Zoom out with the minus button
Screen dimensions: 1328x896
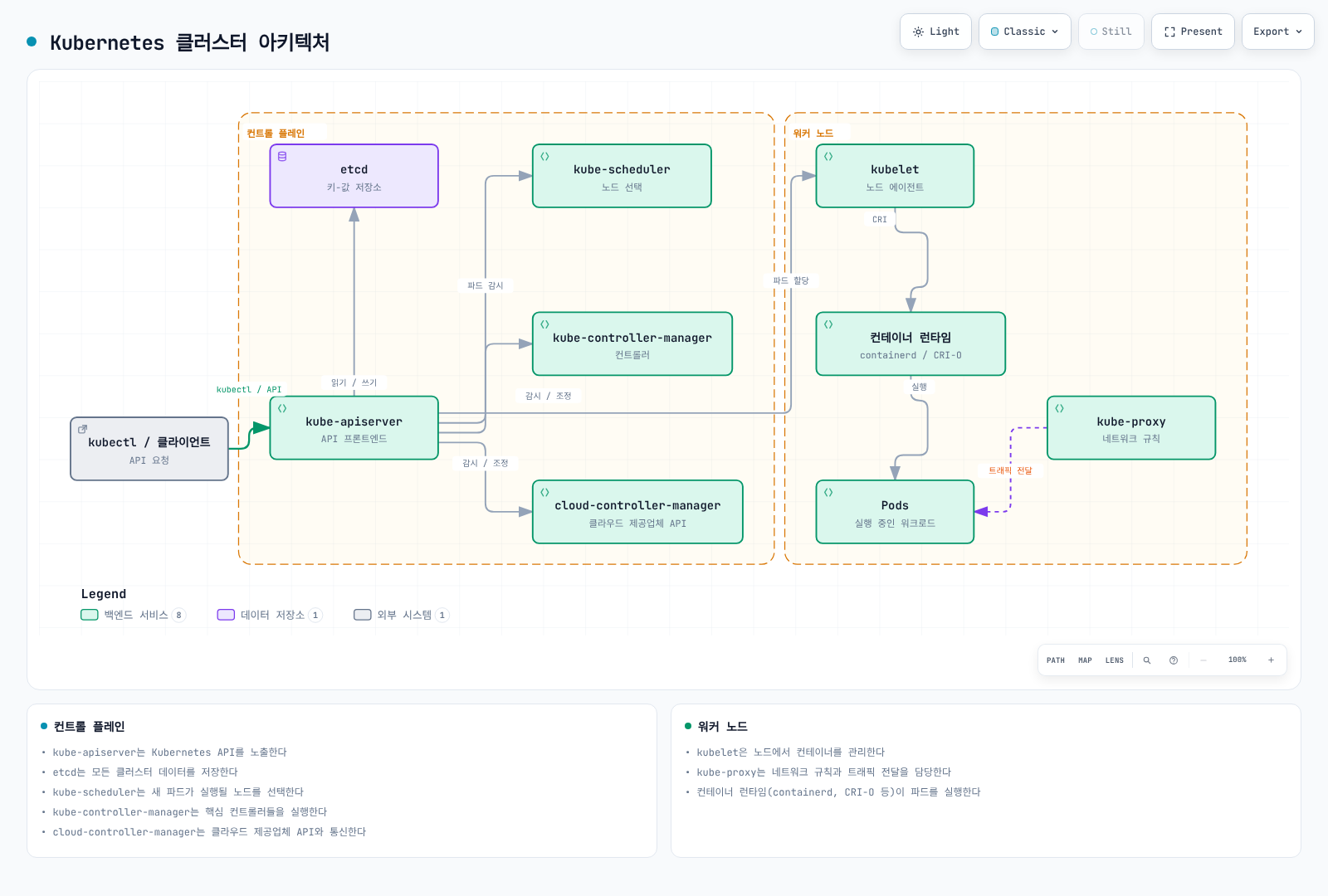pos(1203,660)
